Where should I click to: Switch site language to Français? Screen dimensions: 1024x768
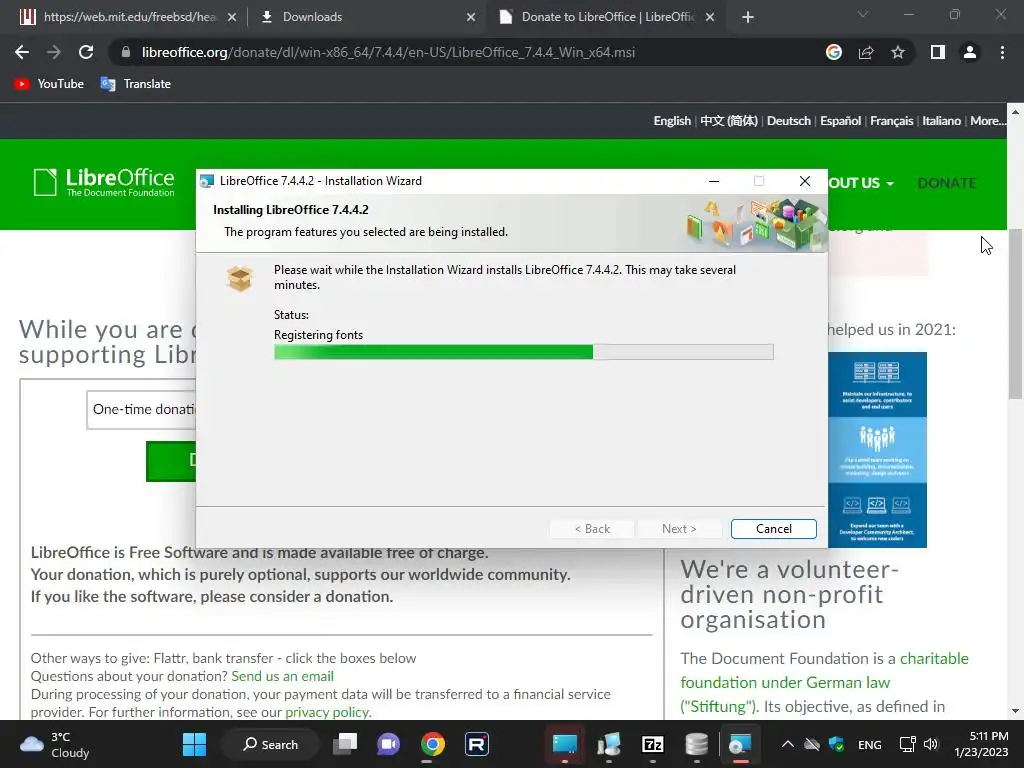(x=891, y=121)
